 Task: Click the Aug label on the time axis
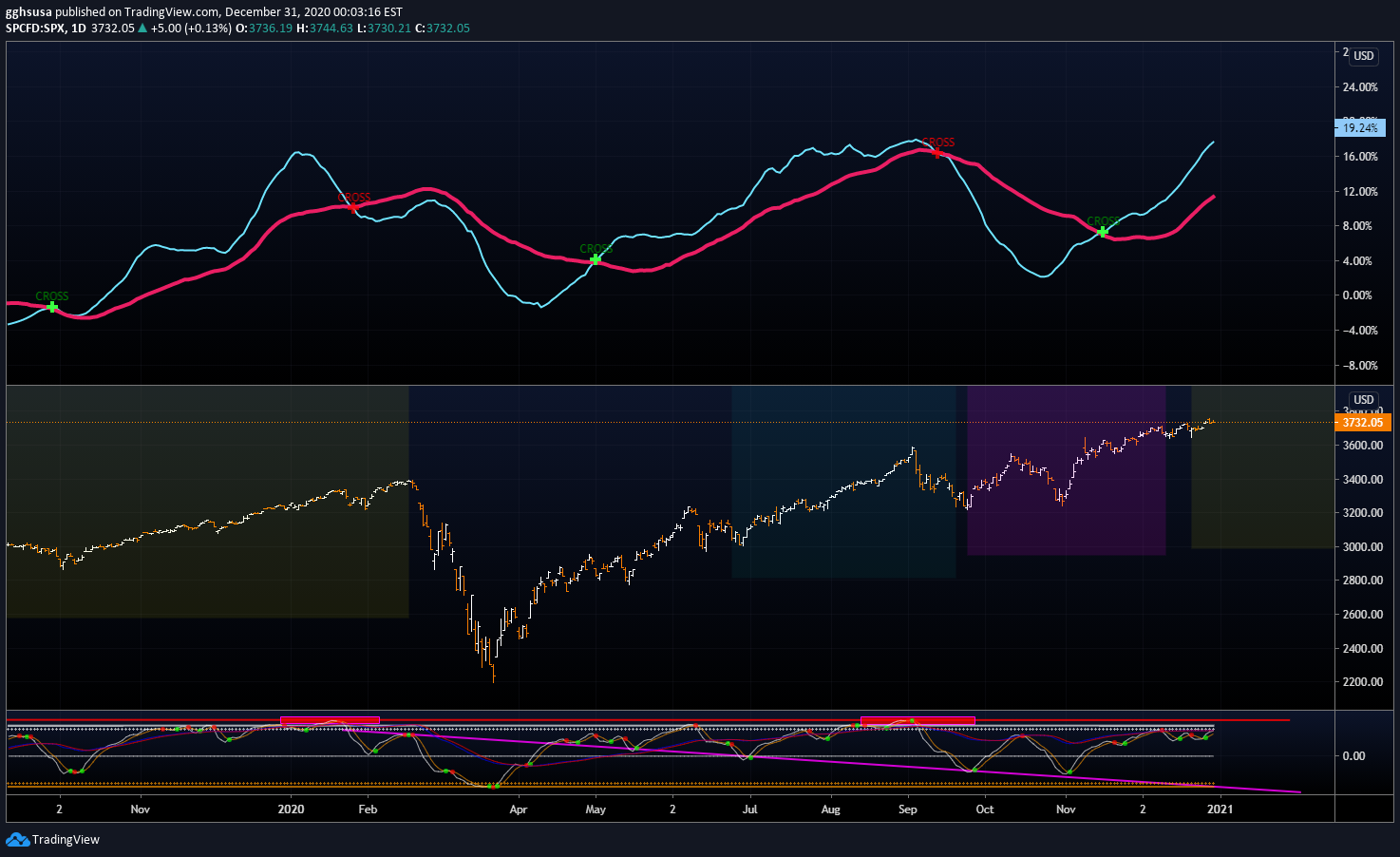click(x=830, y=809)
